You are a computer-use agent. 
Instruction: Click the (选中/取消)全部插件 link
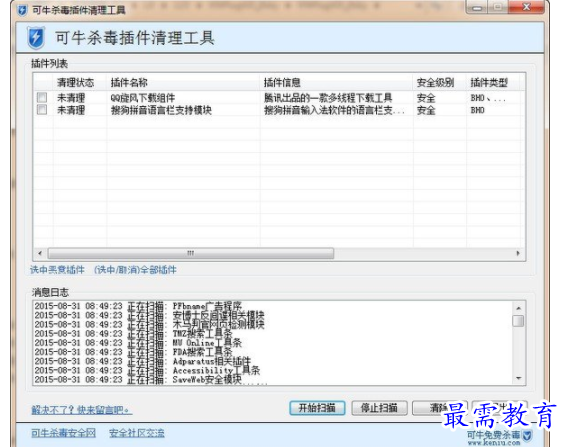(135, 269)
